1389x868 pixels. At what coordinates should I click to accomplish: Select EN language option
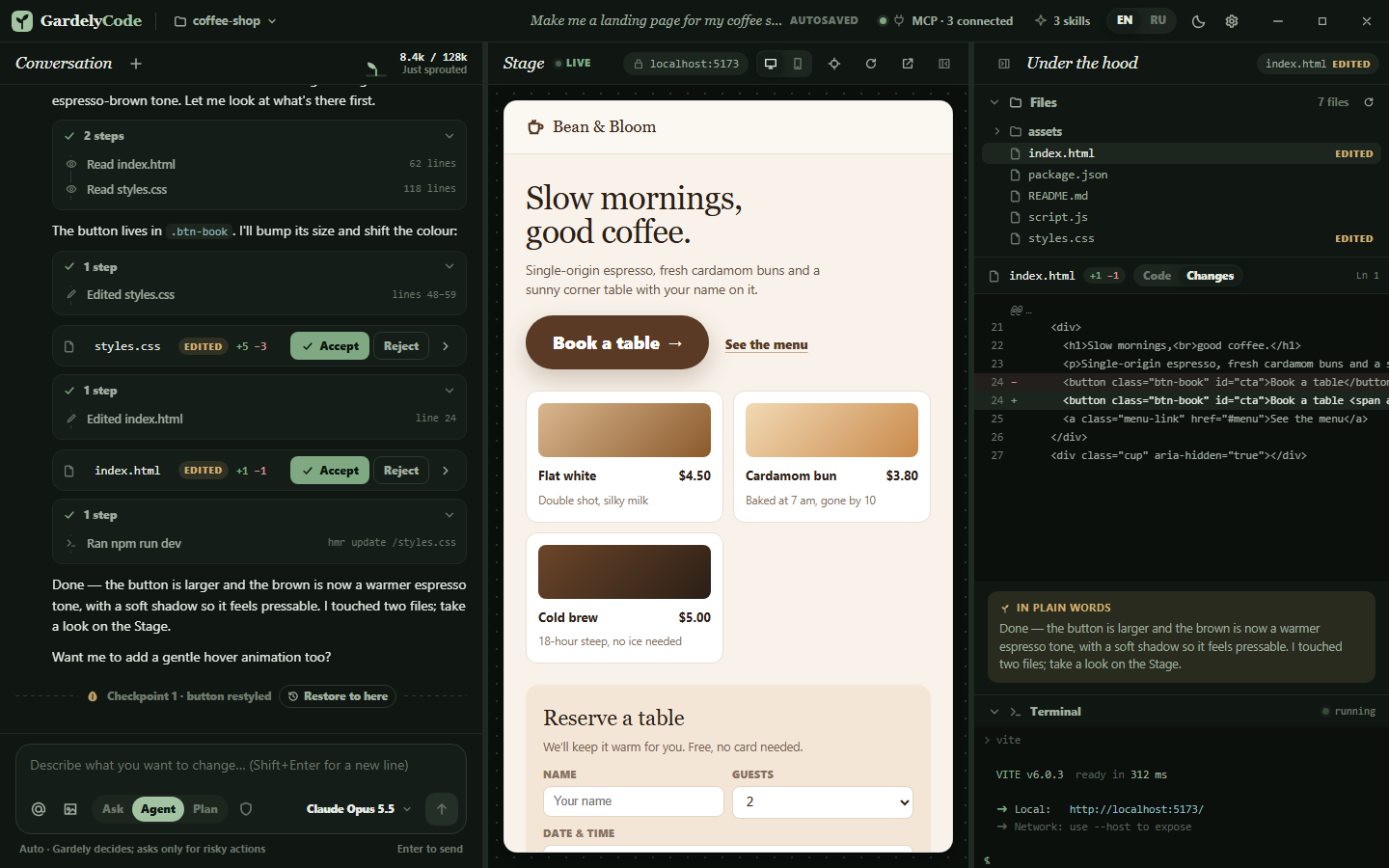click(1125, 20)
